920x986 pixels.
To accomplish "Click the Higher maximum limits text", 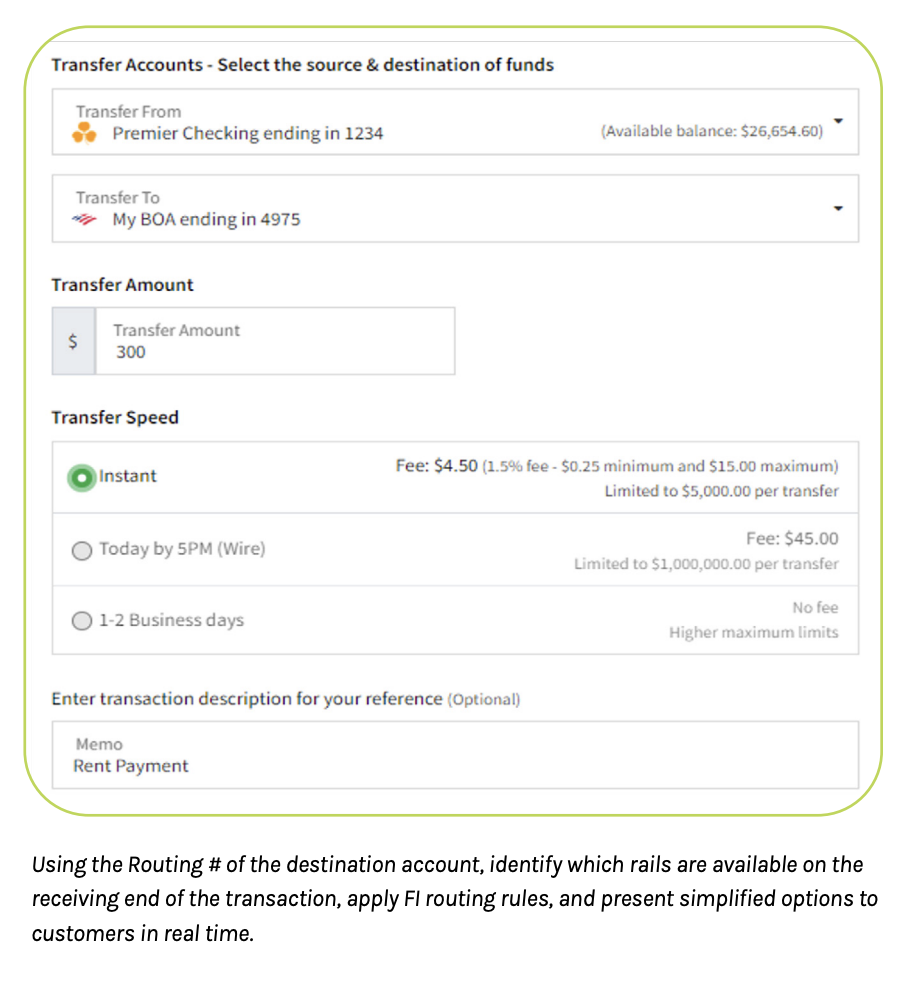I will coord(753,632).
